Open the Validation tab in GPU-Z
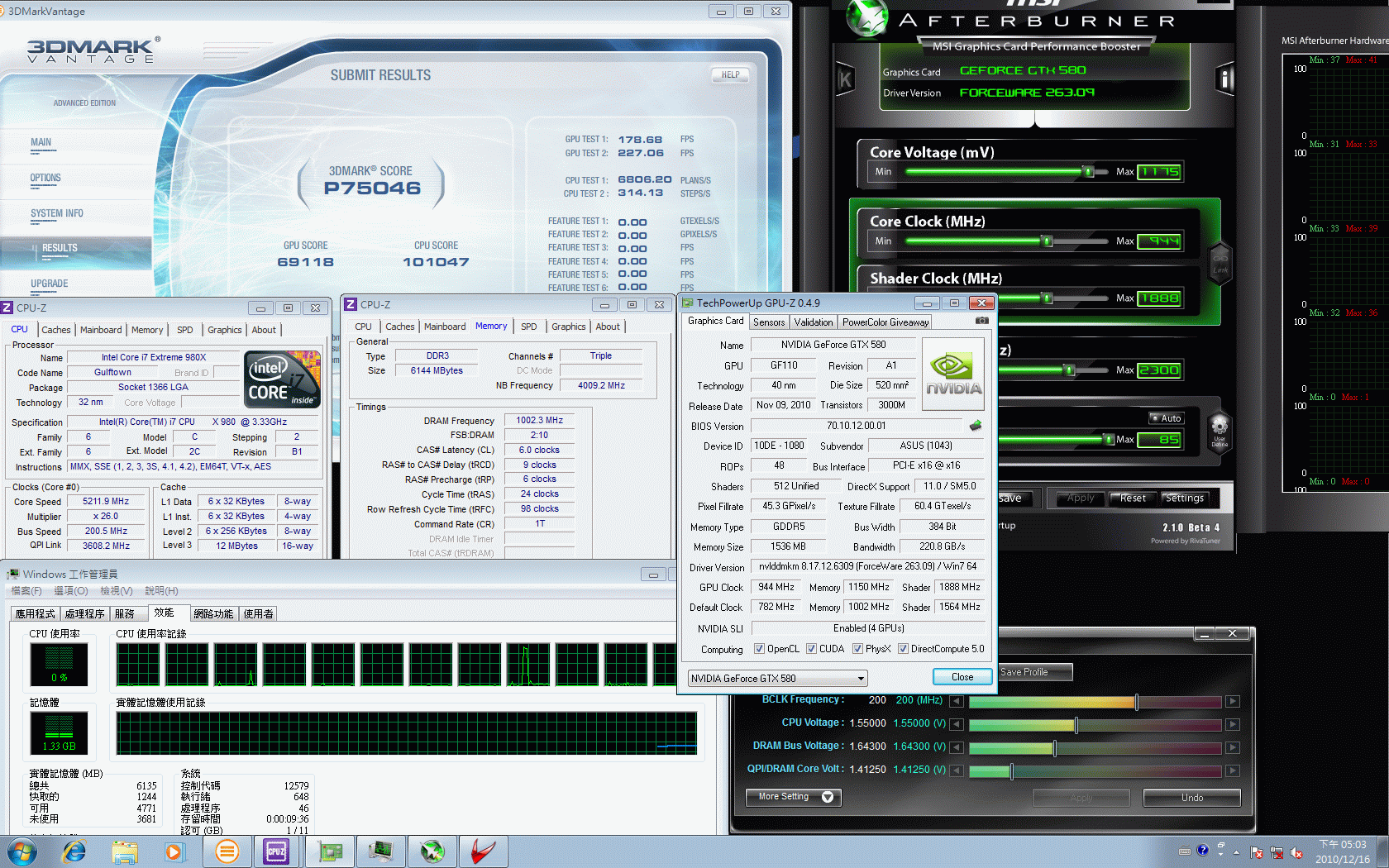The height and width of the screenshot is (868, 1389). click(814, 322)
